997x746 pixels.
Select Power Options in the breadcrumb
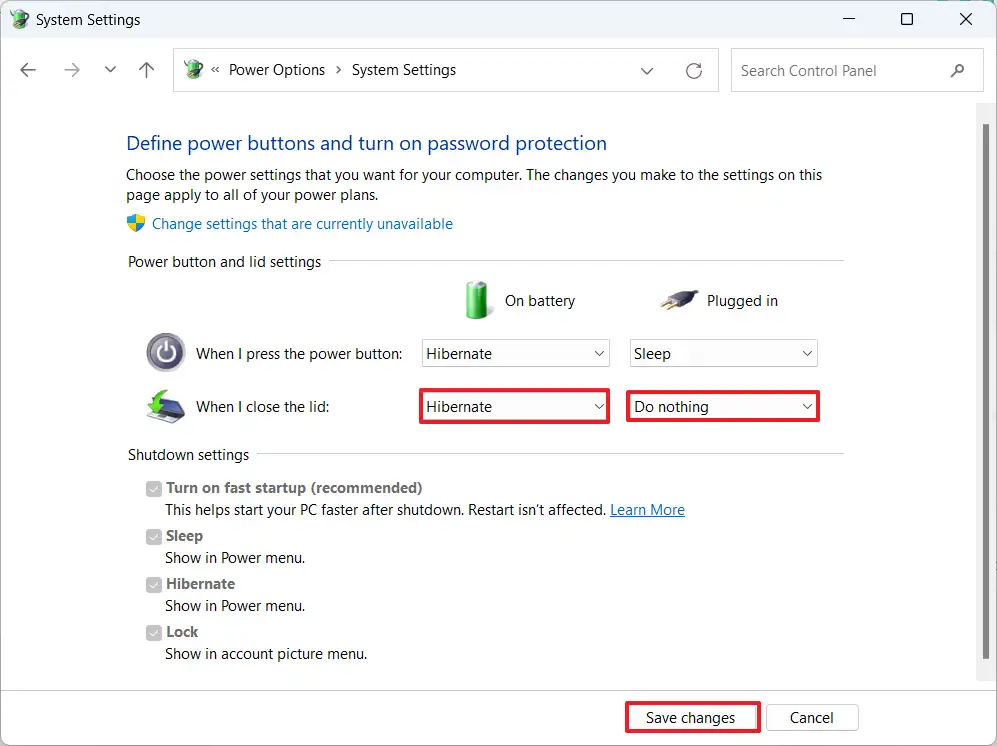click(277, 70)
